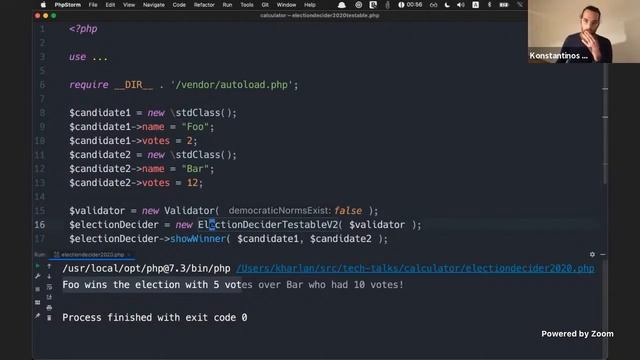Open the Apple menu
This screenshot has width=640, height=360.
(x=43, y=5)
